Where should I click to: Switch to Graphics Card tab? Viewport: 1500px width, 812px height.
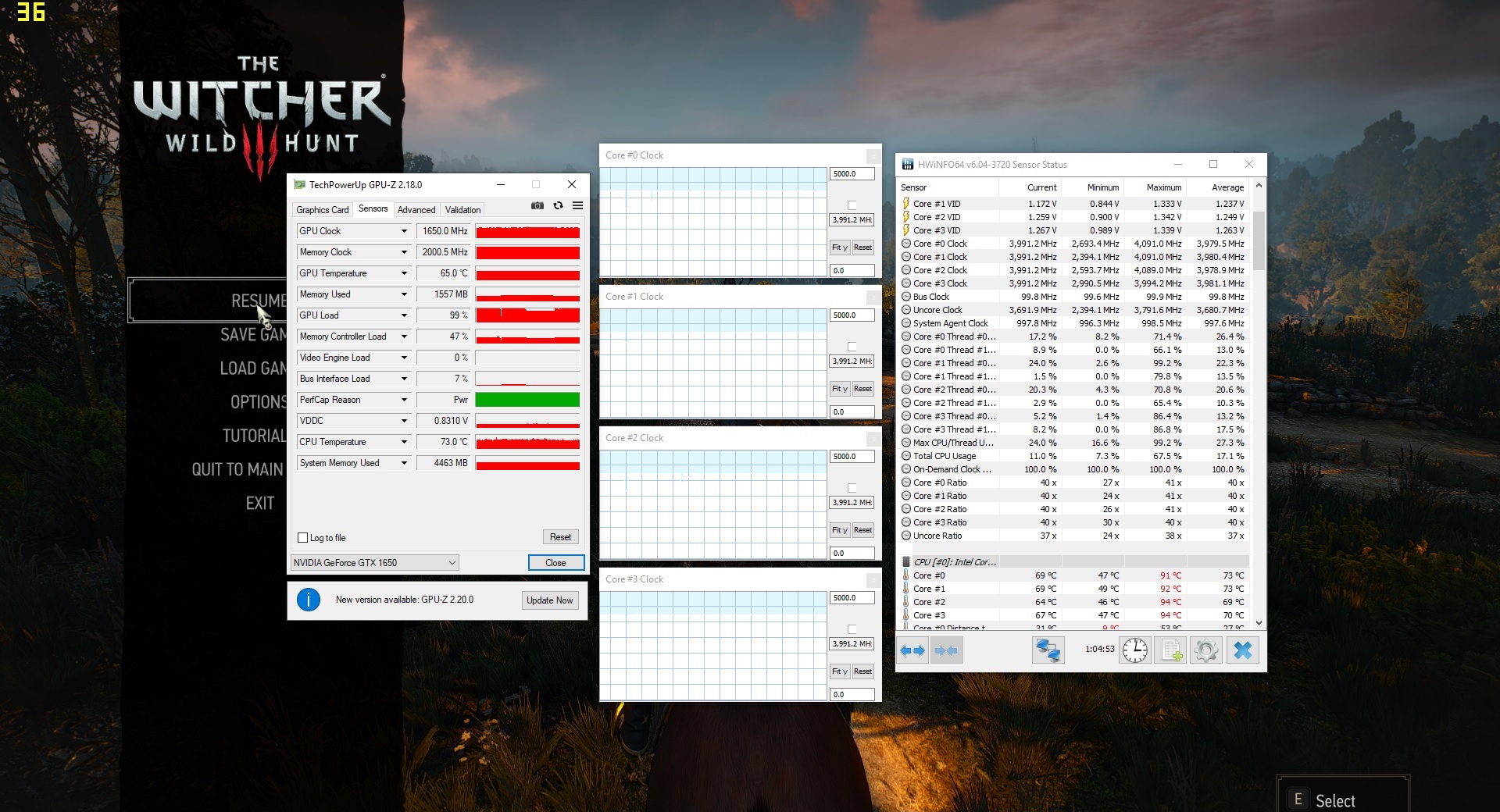pyautogui.click(x=322, y=210)
